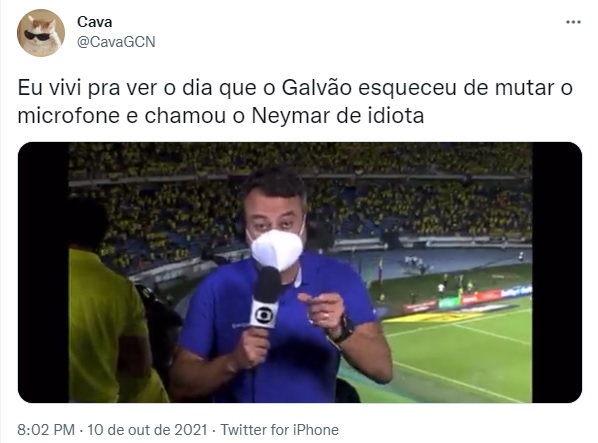The width and height of the screenshot is (598, 443).
Task: Open the three-dot more options menu
Action: [573, 22]
